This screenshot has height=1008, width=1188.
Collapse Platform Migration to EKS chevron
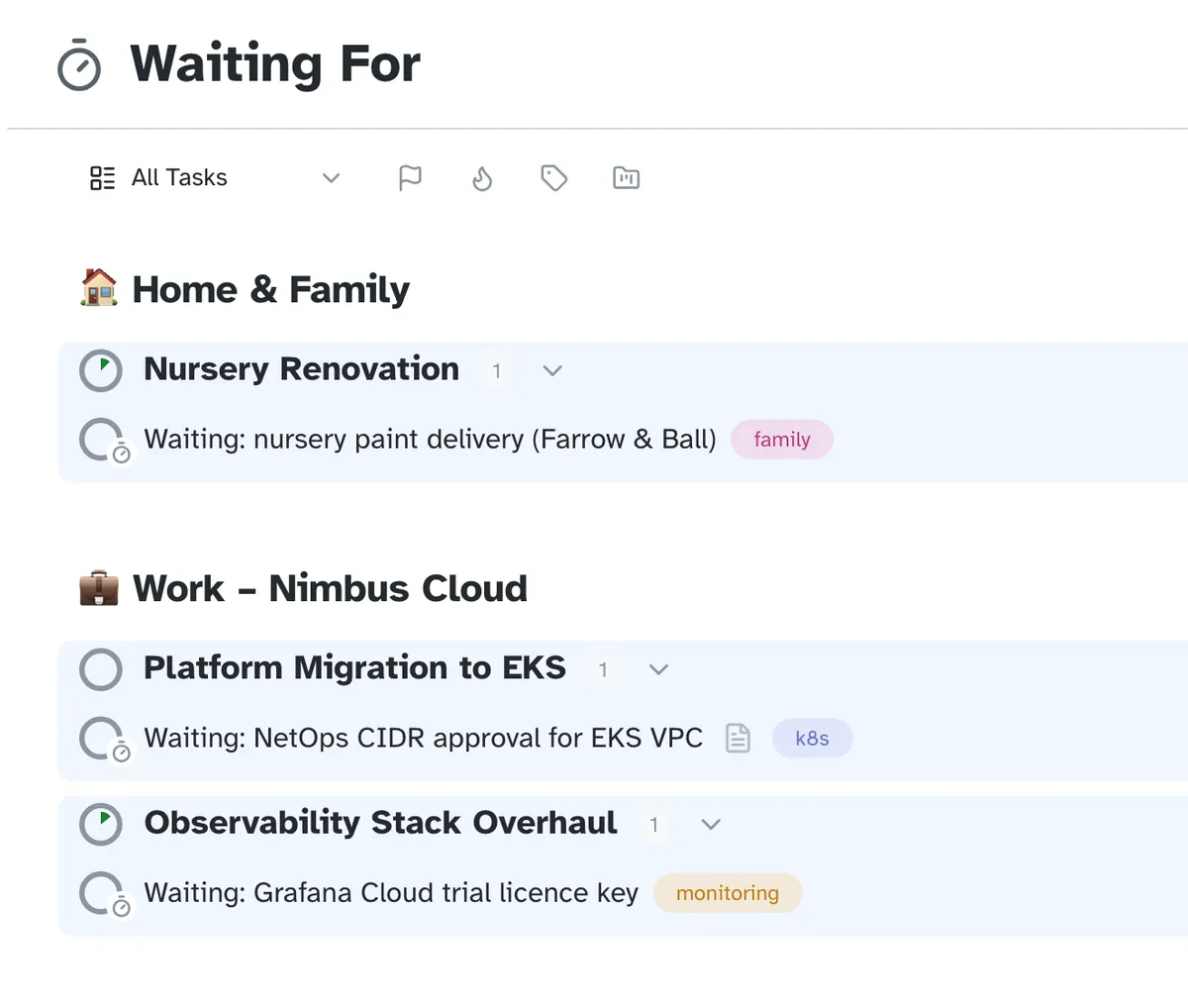point(658,669)
